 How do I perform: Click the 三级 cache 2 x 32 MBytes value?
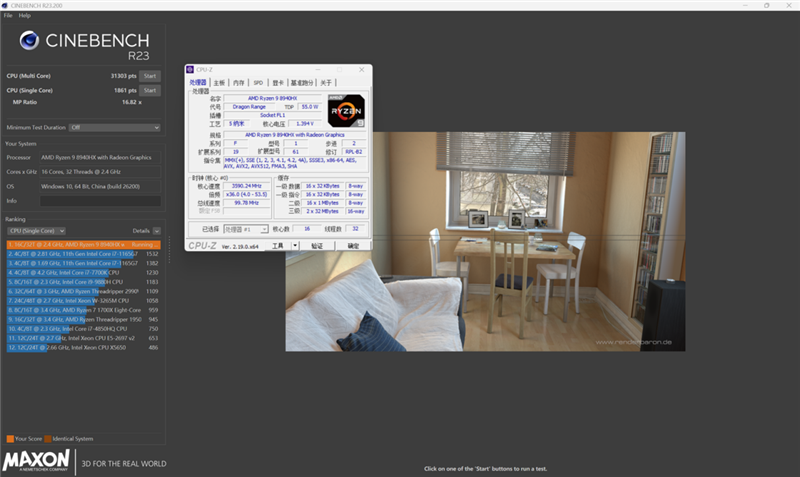(x=322, y=211)
